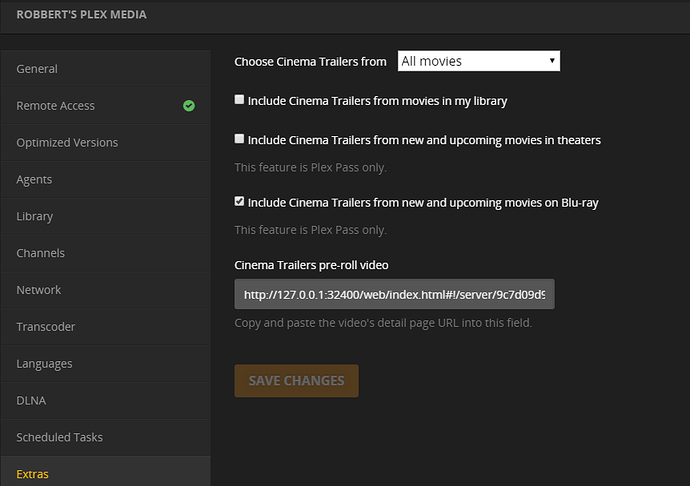Open Transcoder settings
Screen dimensions: 690x486
pos(46,327)
